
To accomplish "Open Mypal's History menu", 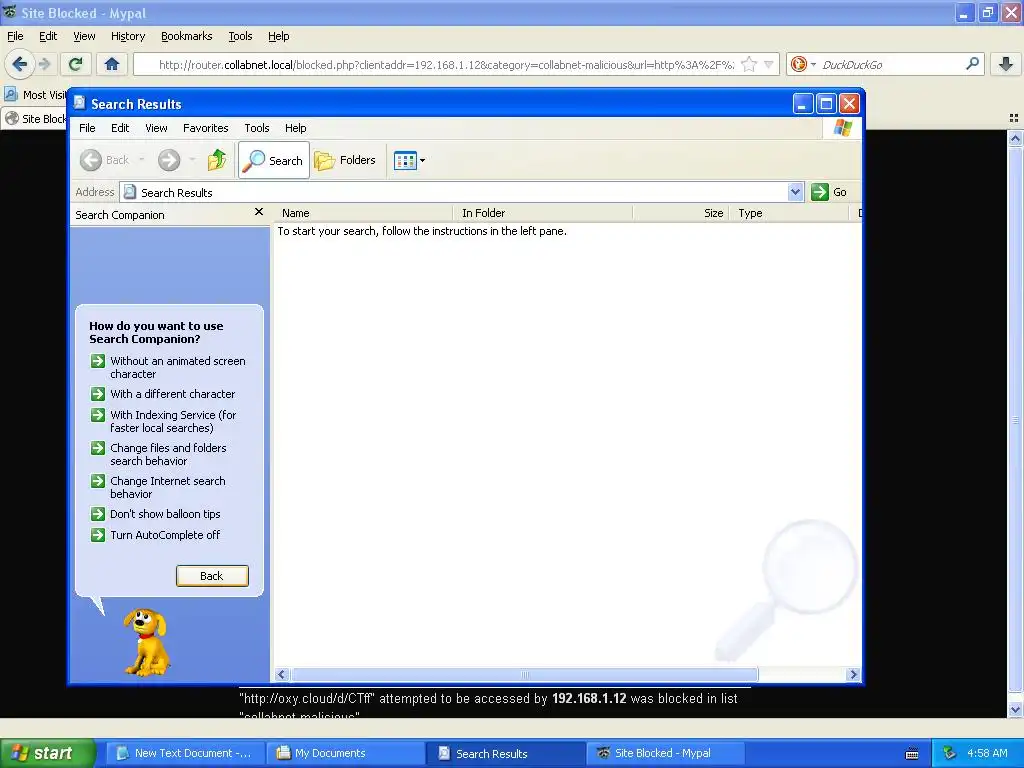I will click(x=127, y=36).
